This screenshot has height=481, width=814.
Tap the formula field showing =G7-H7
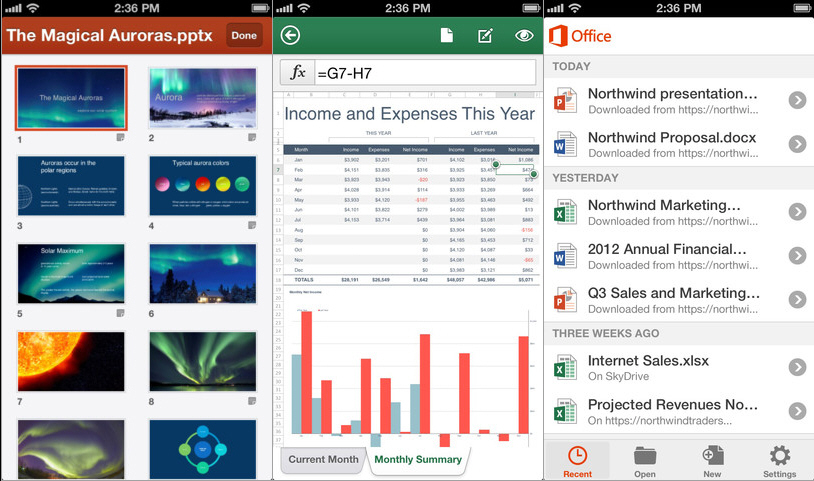coord(425,72)
